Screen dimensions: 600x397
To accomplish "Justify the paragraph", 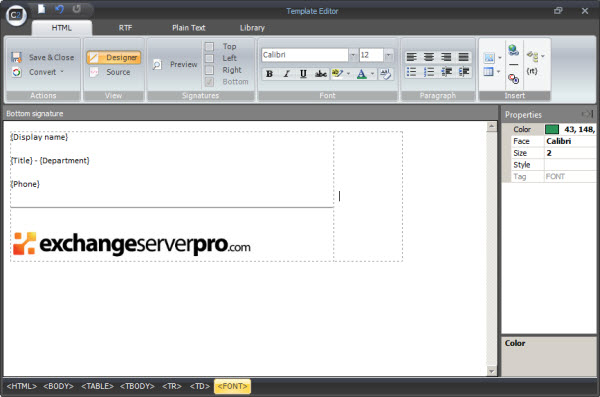I will pos(463,57).
